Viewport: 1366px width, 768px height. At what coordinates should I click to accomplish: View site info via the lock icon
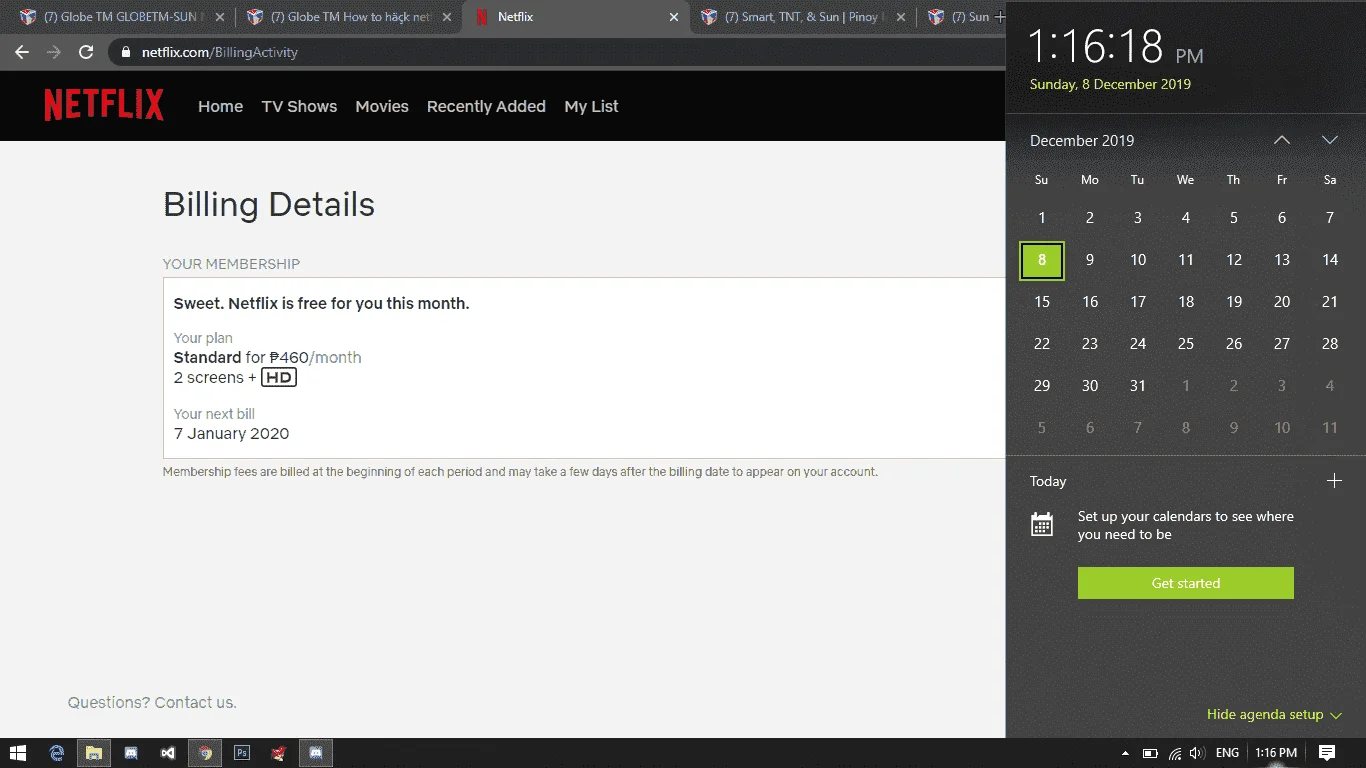pyautogui.click(x=126, y=52)
